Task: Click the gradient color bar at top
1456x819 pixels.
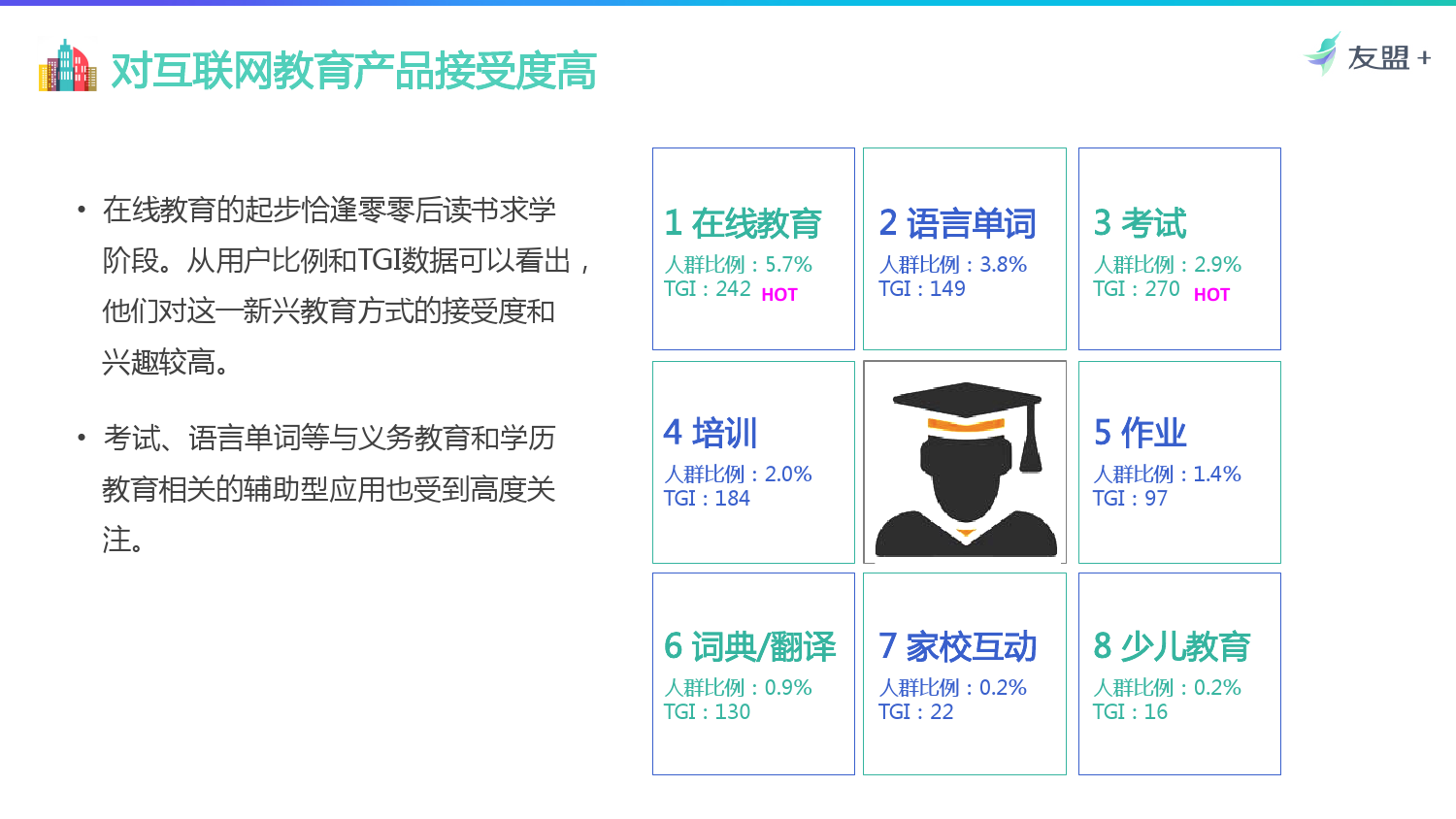Action: [728, 3]
